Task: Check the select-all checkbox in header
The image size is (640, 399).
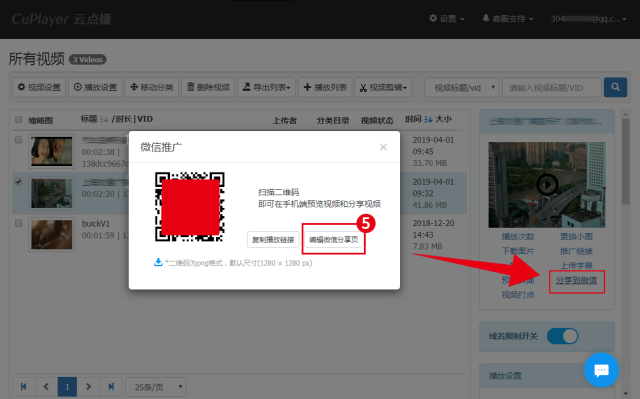Action: [x=18, y=120]
